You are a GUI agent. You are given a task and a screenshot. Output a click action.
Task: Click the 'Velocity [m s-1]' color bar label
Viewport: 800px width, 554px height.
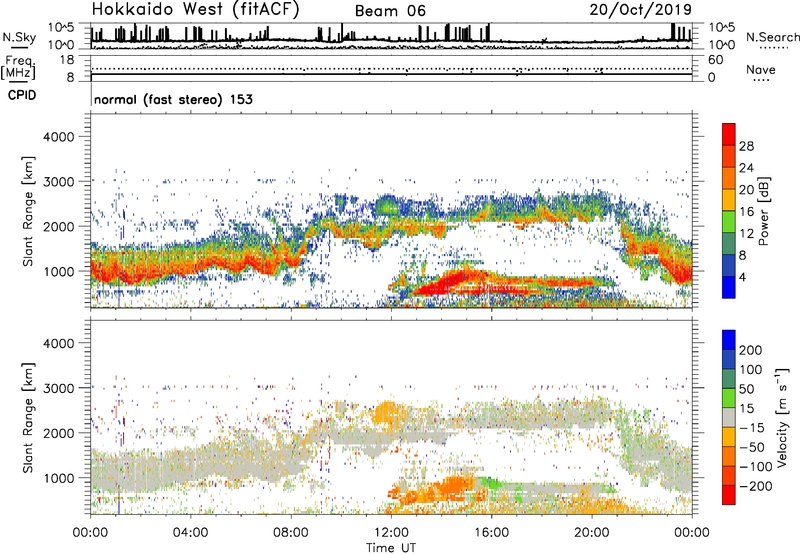tap(781, 418)
